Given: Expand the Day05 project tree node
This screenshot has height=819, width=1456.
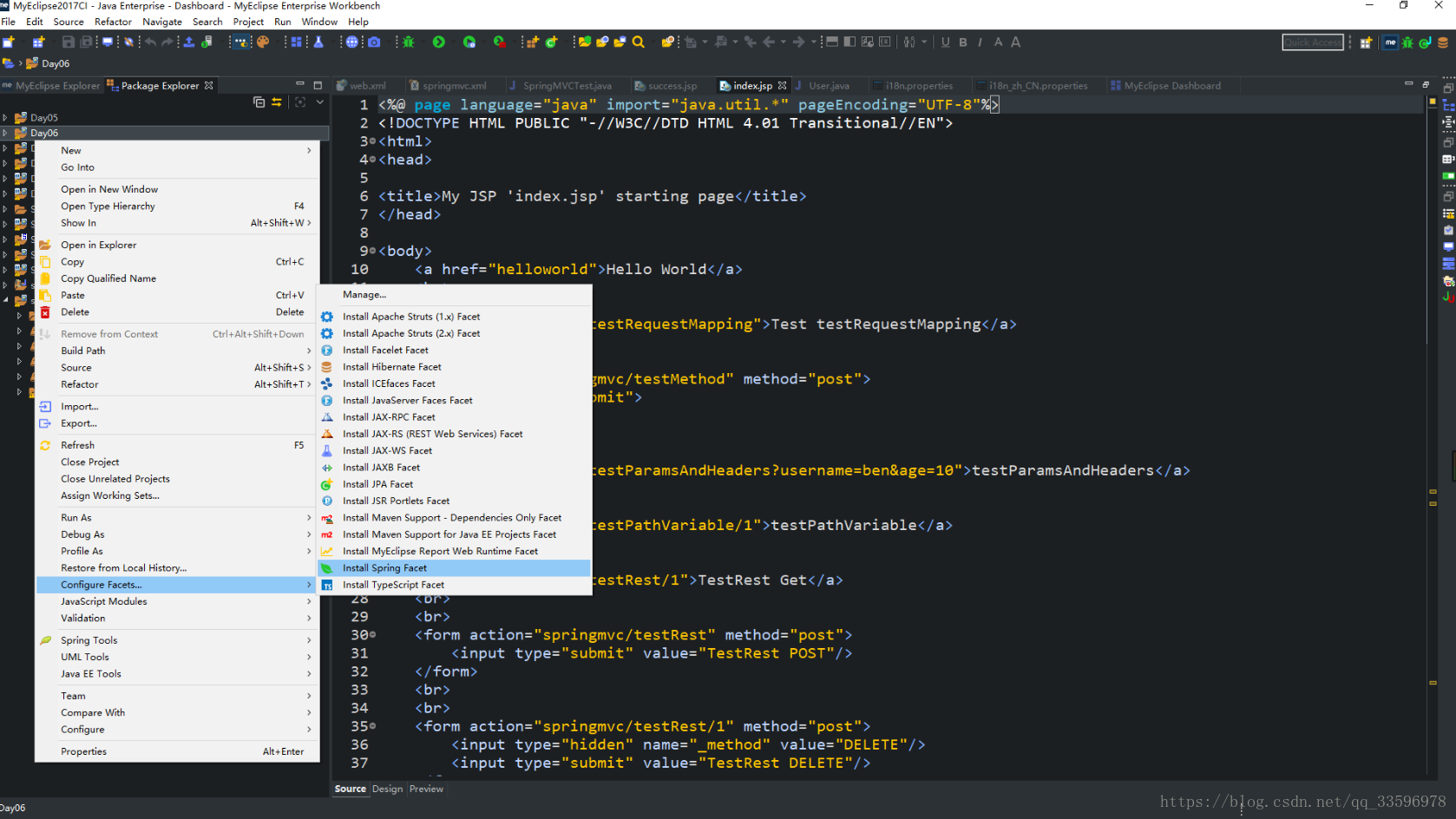Looking at the screenshot, I should click(x=5, y=117).
